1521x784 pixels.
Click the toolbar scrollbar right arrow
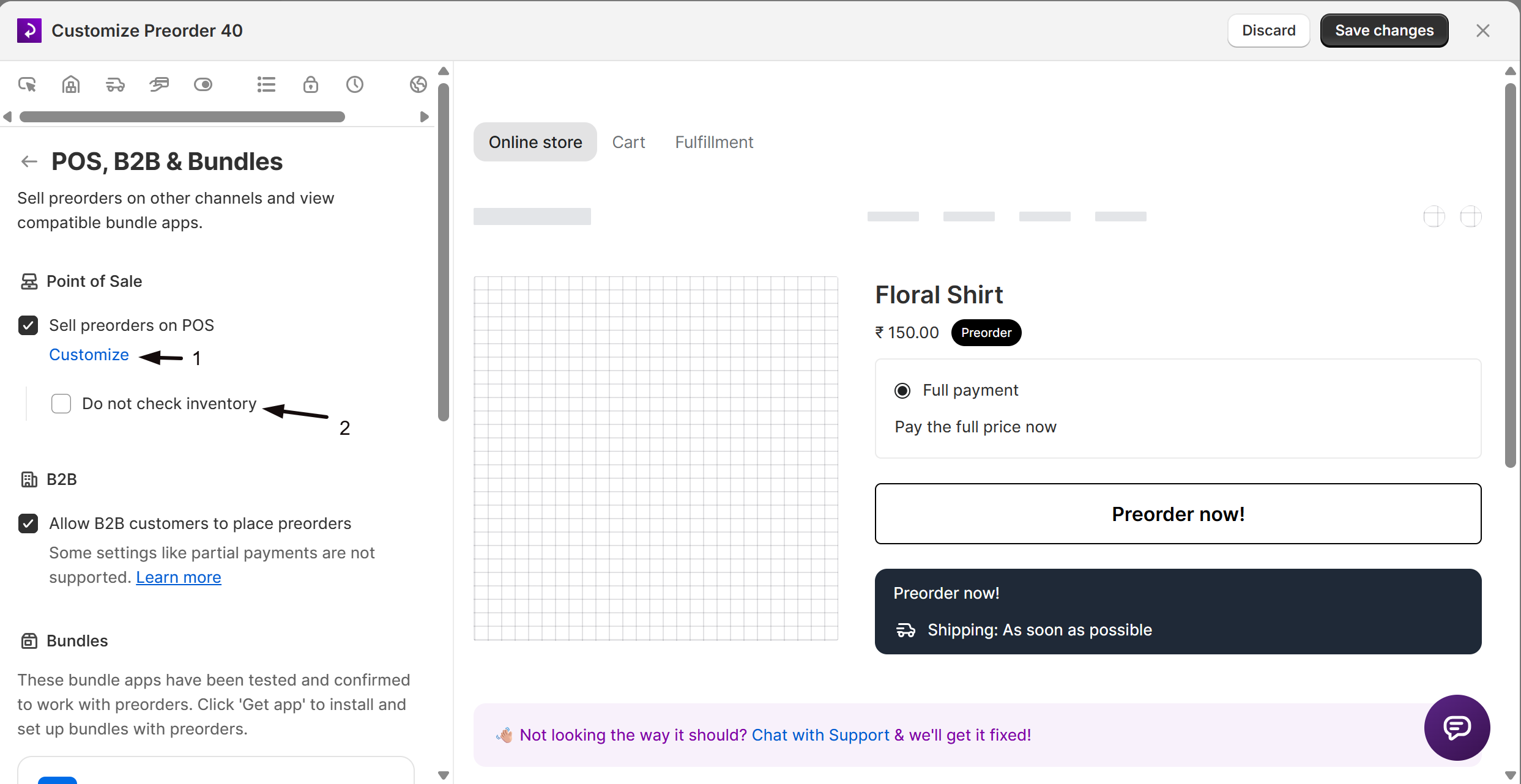tap(424, 117)
